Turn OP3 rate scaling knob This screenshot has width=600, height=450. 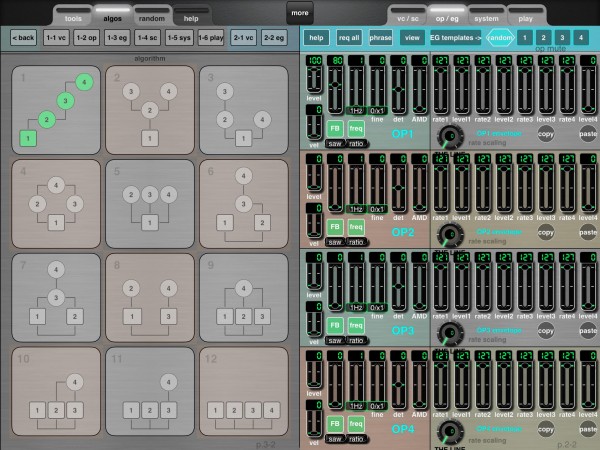(450, 334)
